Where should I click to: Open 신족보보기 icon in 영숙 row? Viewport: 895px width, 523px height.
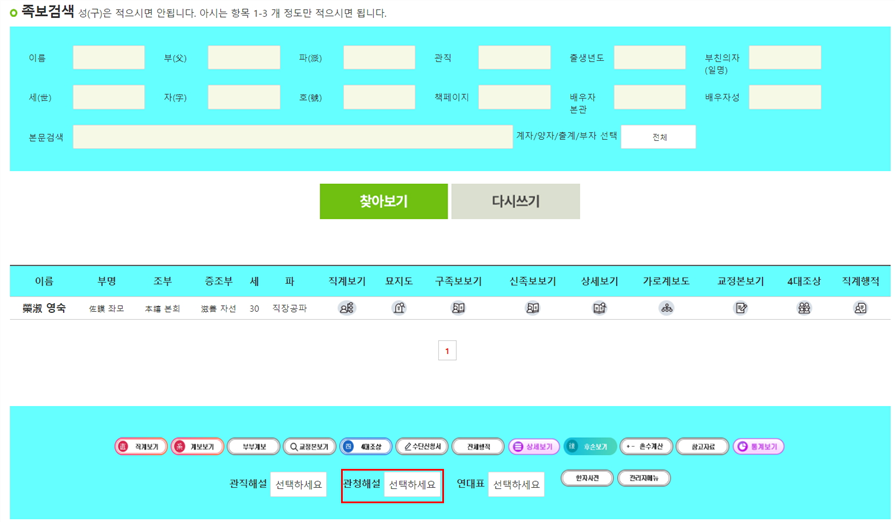[x=533, y=308]
